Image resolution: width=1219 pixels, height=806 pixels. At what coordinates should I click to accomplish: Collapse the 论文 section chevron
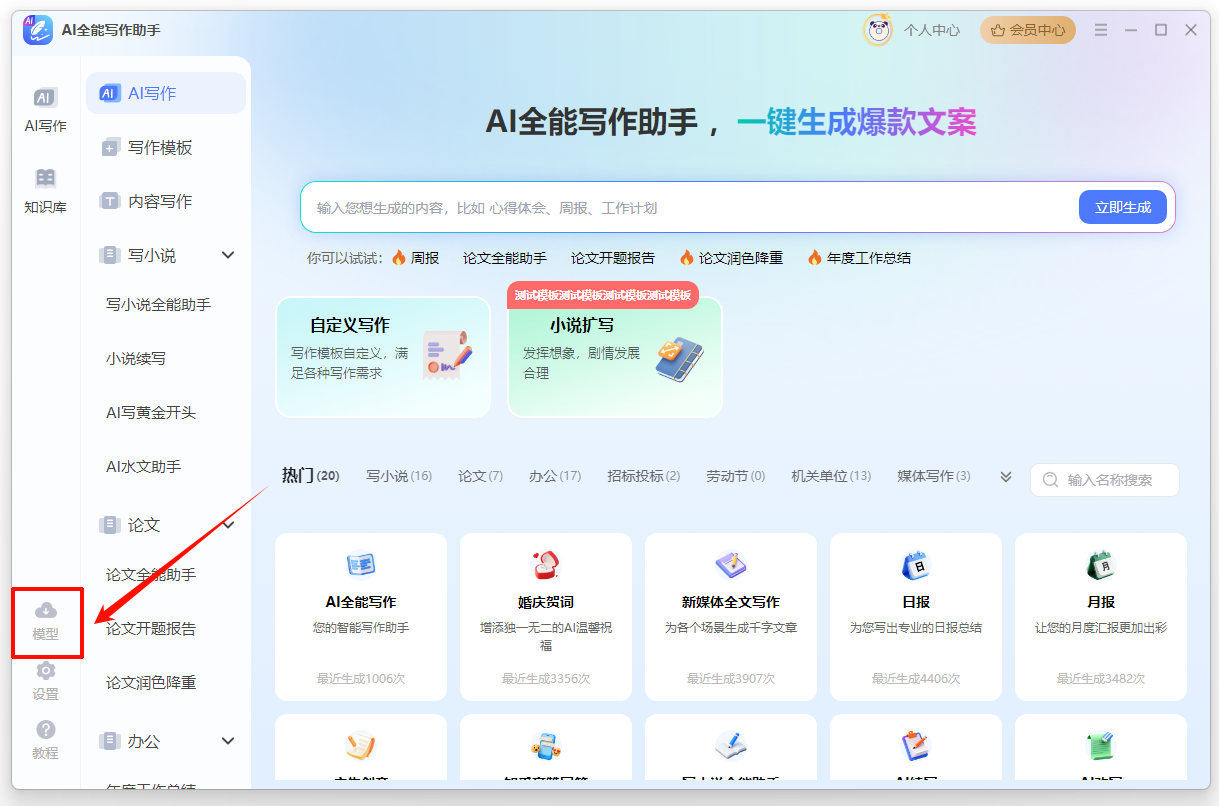click(x=228, y=525)
